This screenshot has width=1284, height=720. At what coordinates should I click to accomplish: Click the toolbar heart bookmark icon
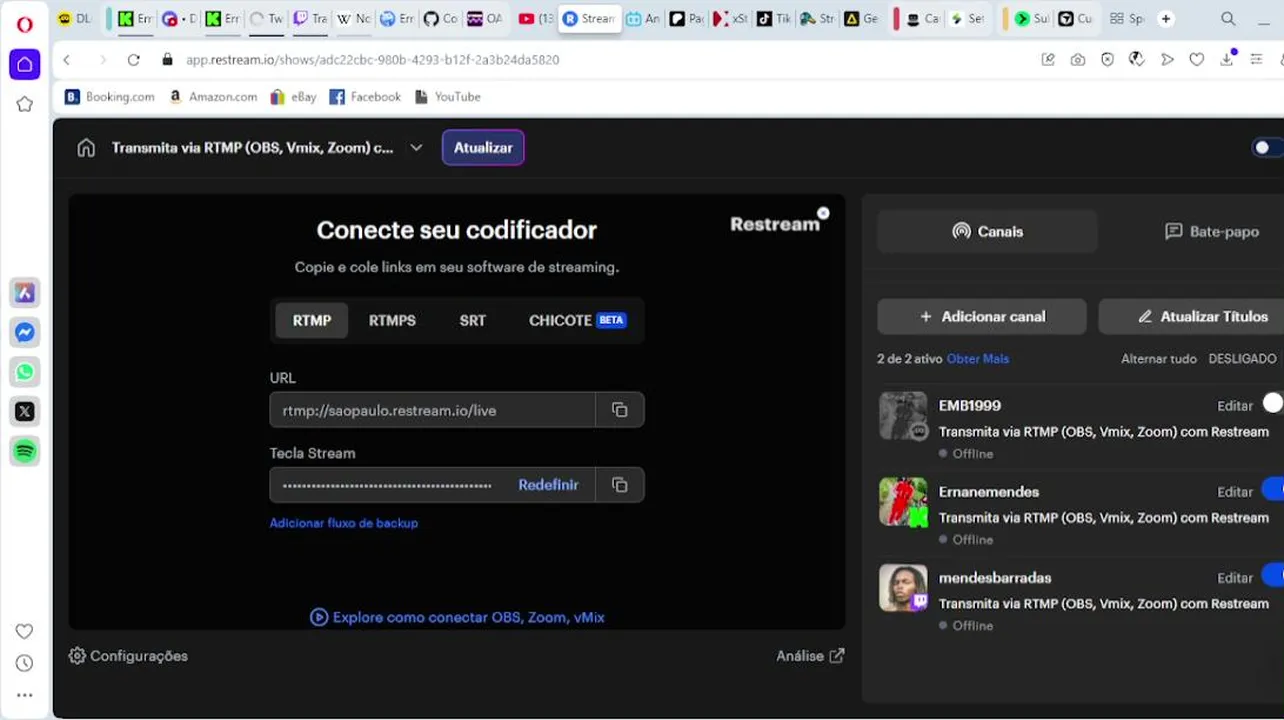[1196, 60]
